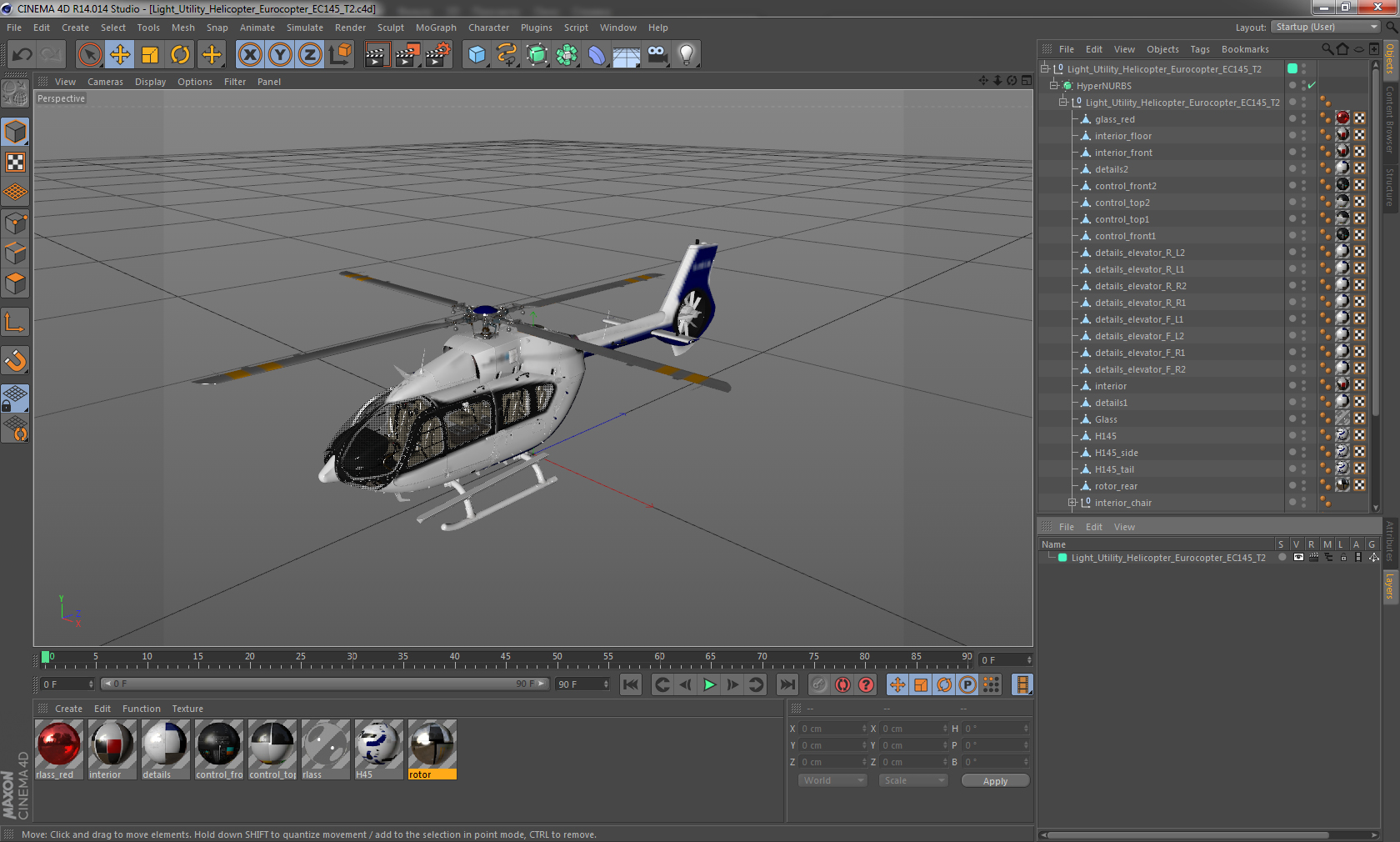Render to Picture Viewer

click(x=407, y=55)
